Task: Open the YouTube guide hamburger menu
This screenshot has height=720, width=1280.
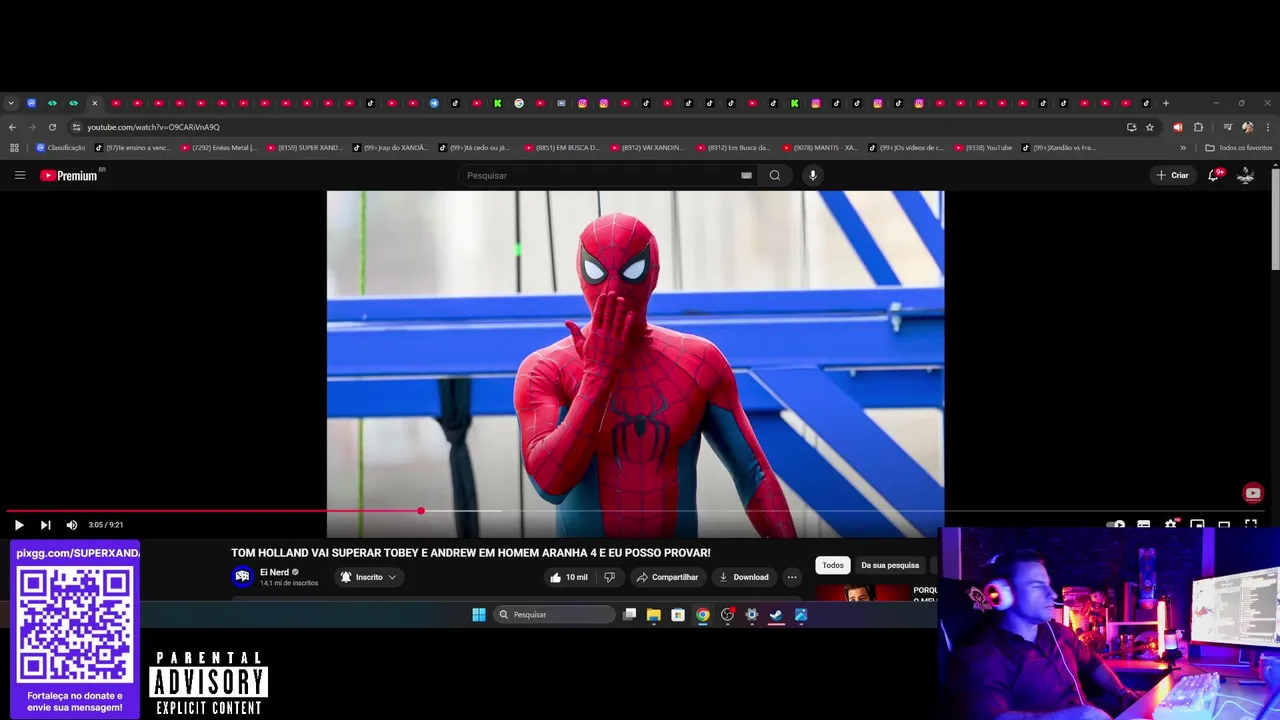Action: coord(19,175)
